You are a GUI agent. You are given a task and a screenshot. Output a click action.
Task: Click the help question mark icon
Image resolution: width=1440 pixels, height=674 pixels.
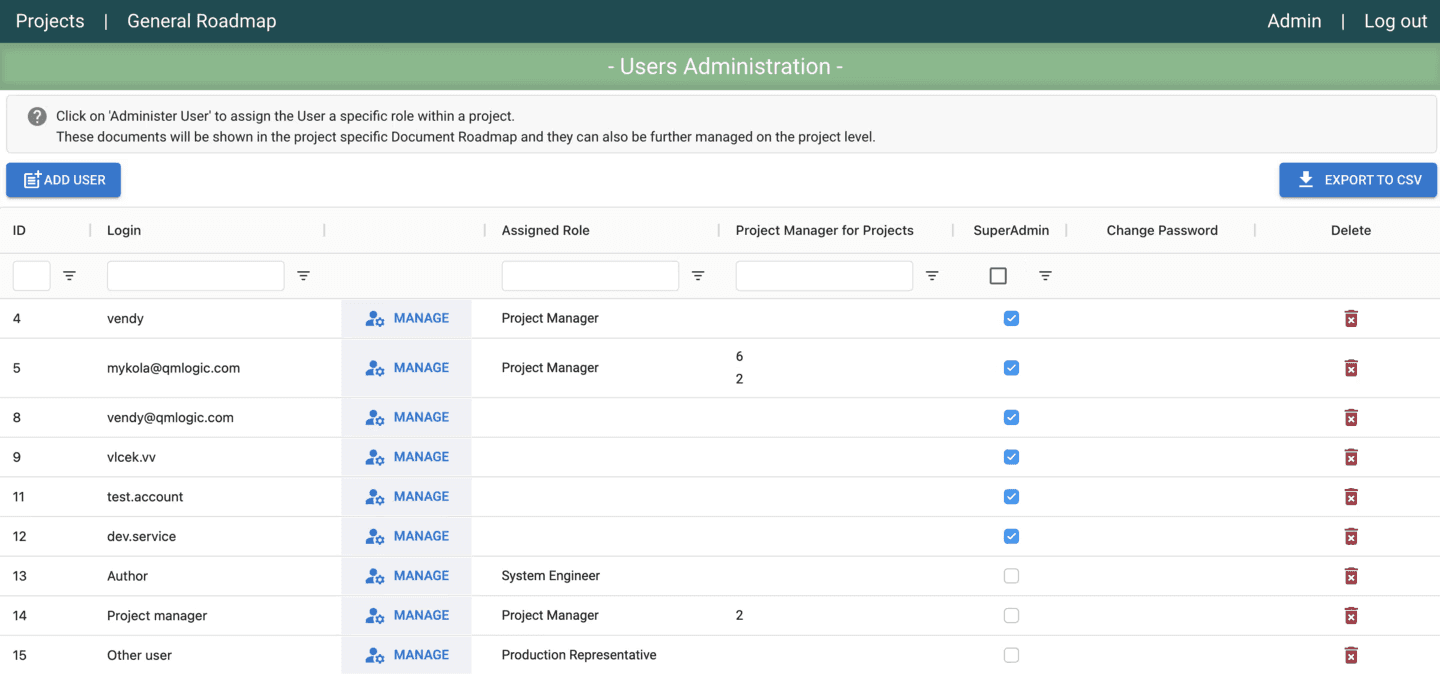[x=37, y=116]
